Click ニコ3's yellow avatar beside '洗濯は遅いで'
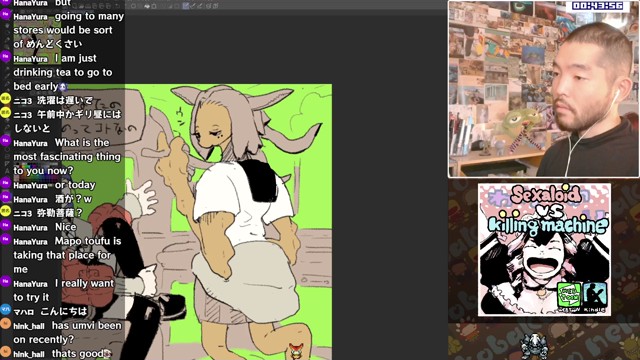640x360 pixels. point(5,98)
